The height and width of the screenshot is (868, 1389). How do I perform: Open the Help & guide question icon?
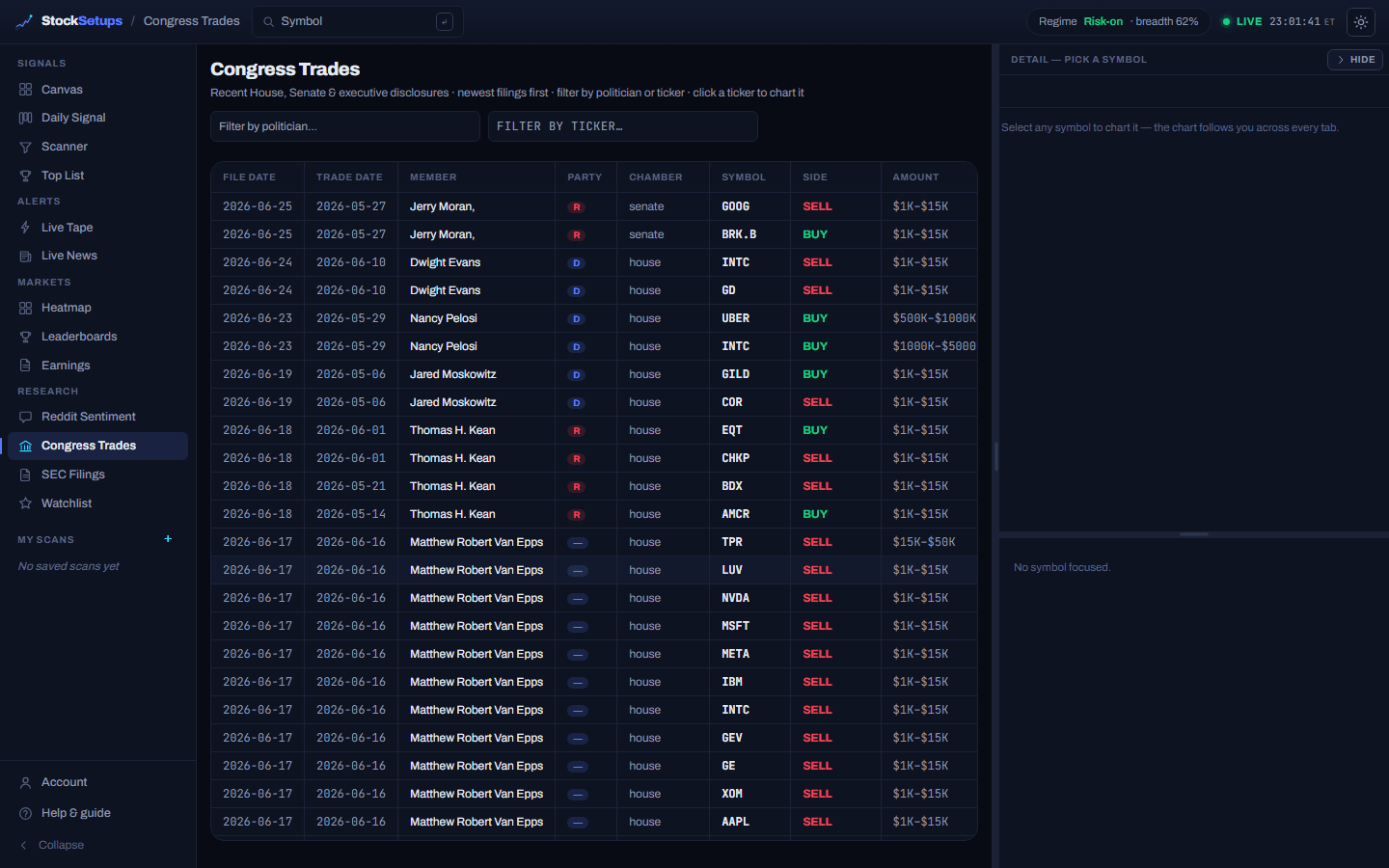[26, 813]
